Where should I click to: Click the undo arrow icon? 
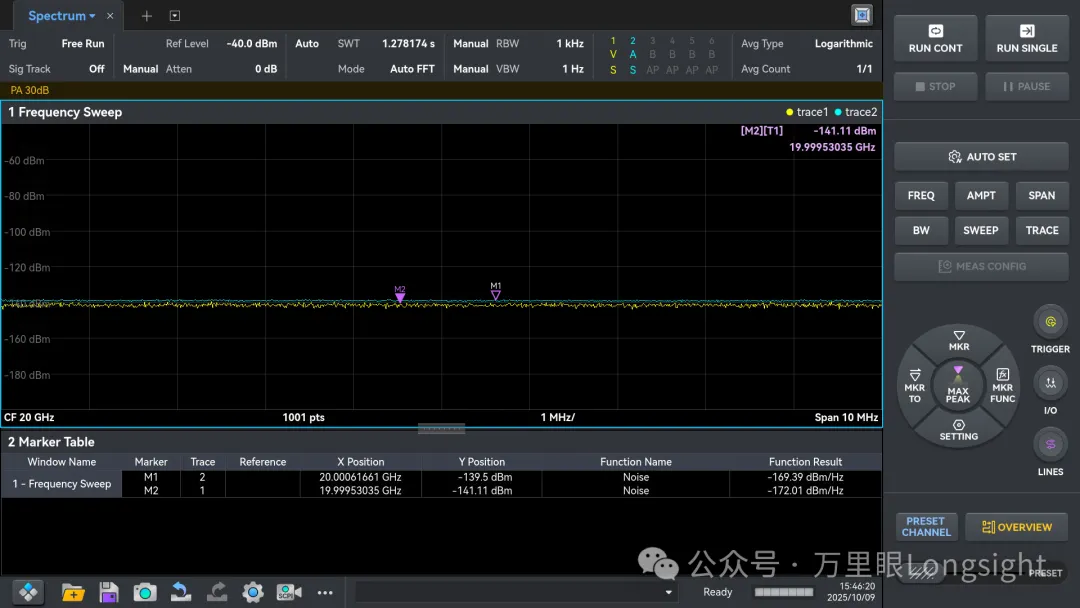[x=180, y=592]
